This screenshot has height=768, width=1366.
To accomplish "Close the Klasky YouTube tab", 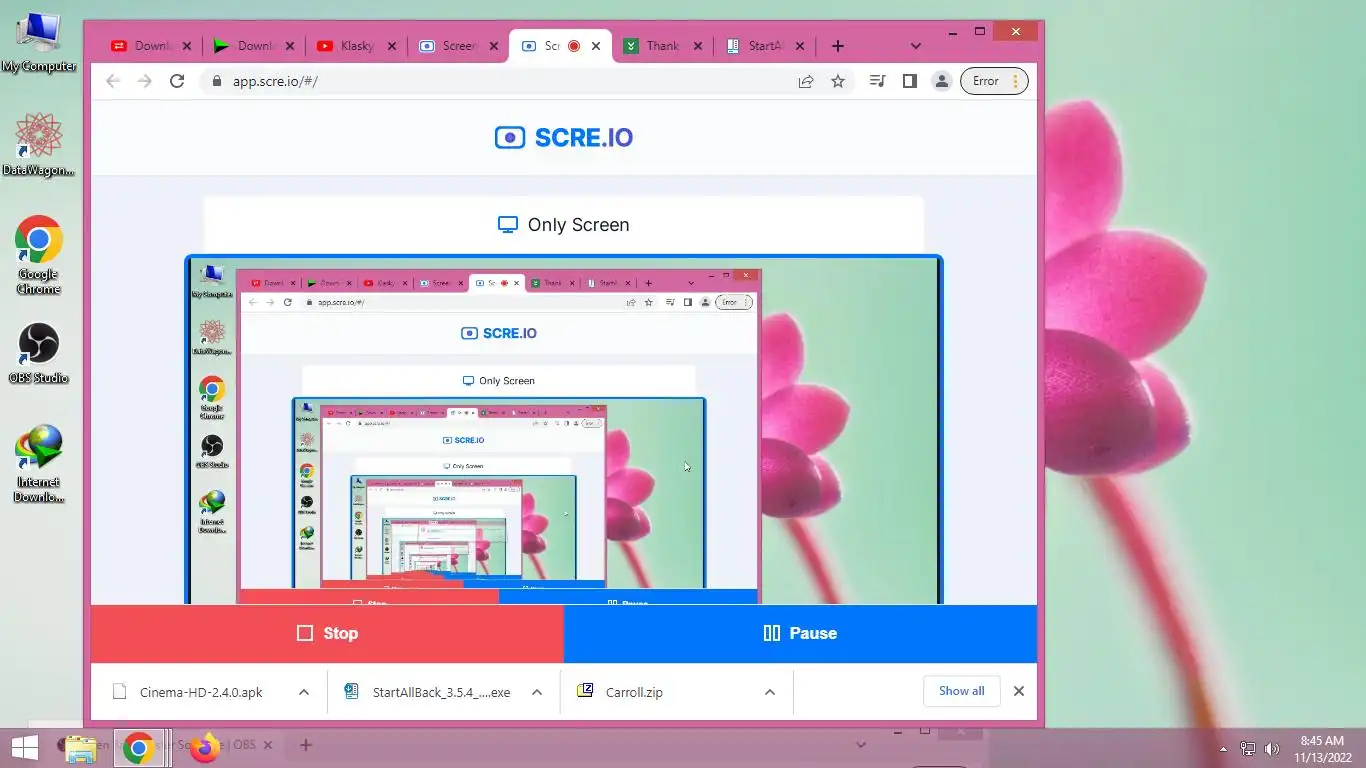I will click(x=392, y=46).
